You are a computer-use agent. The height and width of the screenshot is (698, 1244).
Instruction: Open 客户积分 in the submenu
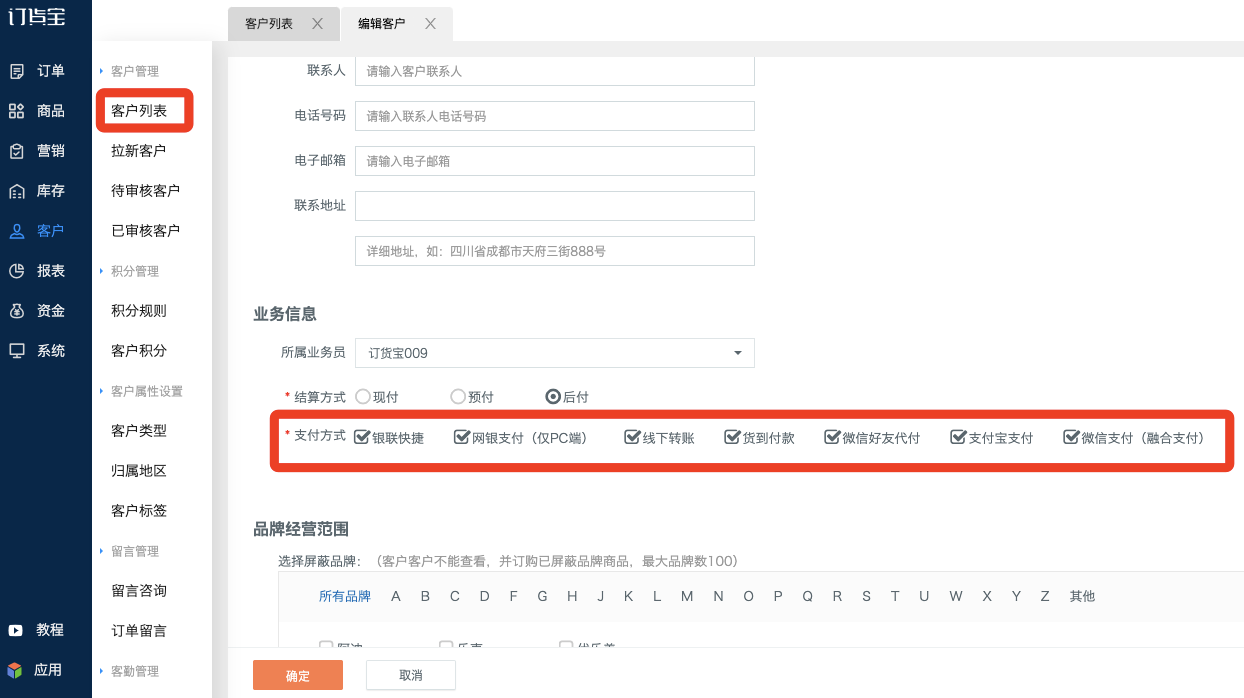[139, 351]
